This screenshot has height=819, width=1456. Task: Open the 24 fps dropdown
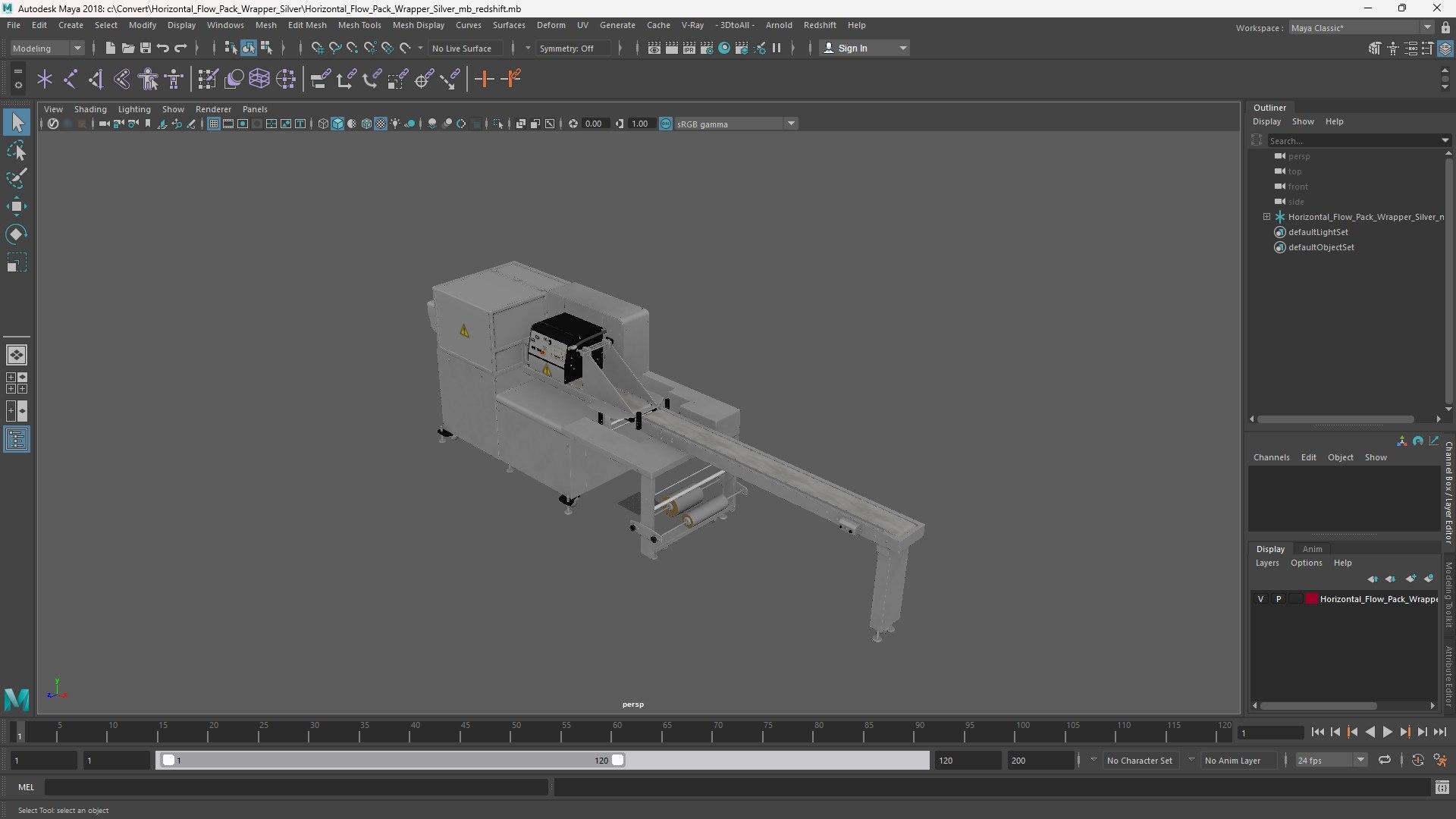point(1331,760)
